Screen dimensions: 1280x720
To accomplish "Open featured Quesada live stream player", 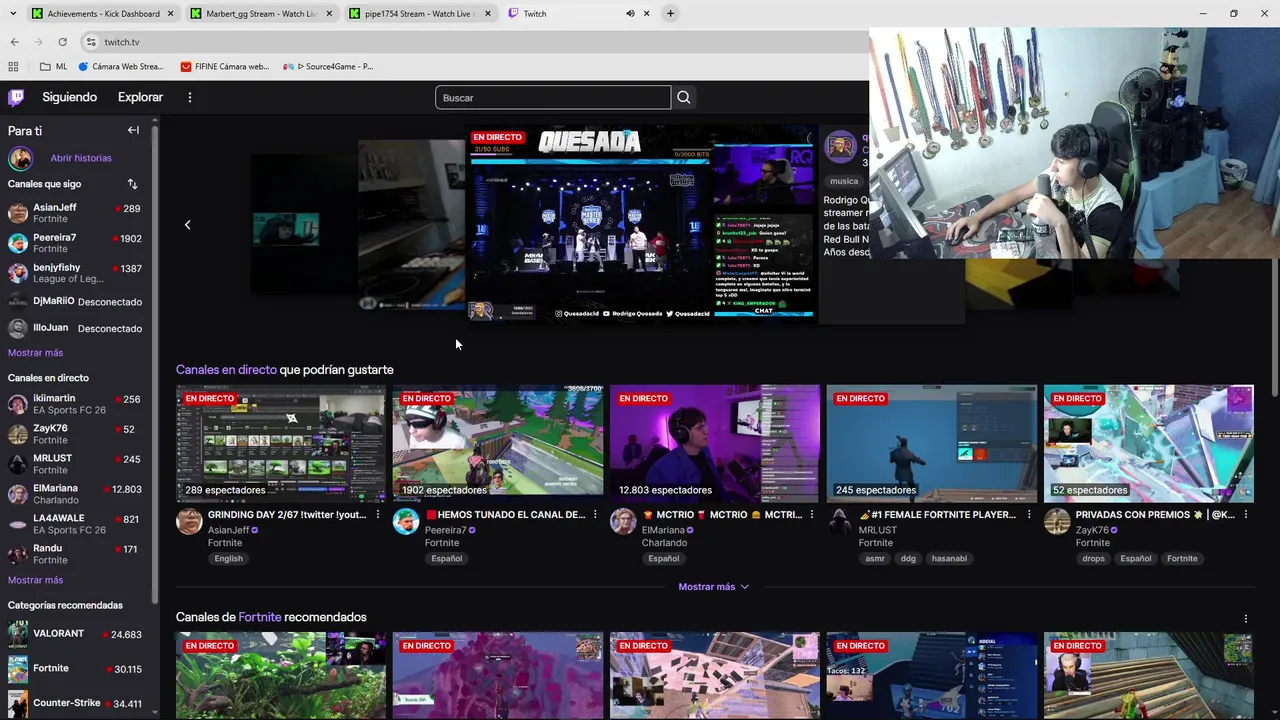I will [640, 223].
